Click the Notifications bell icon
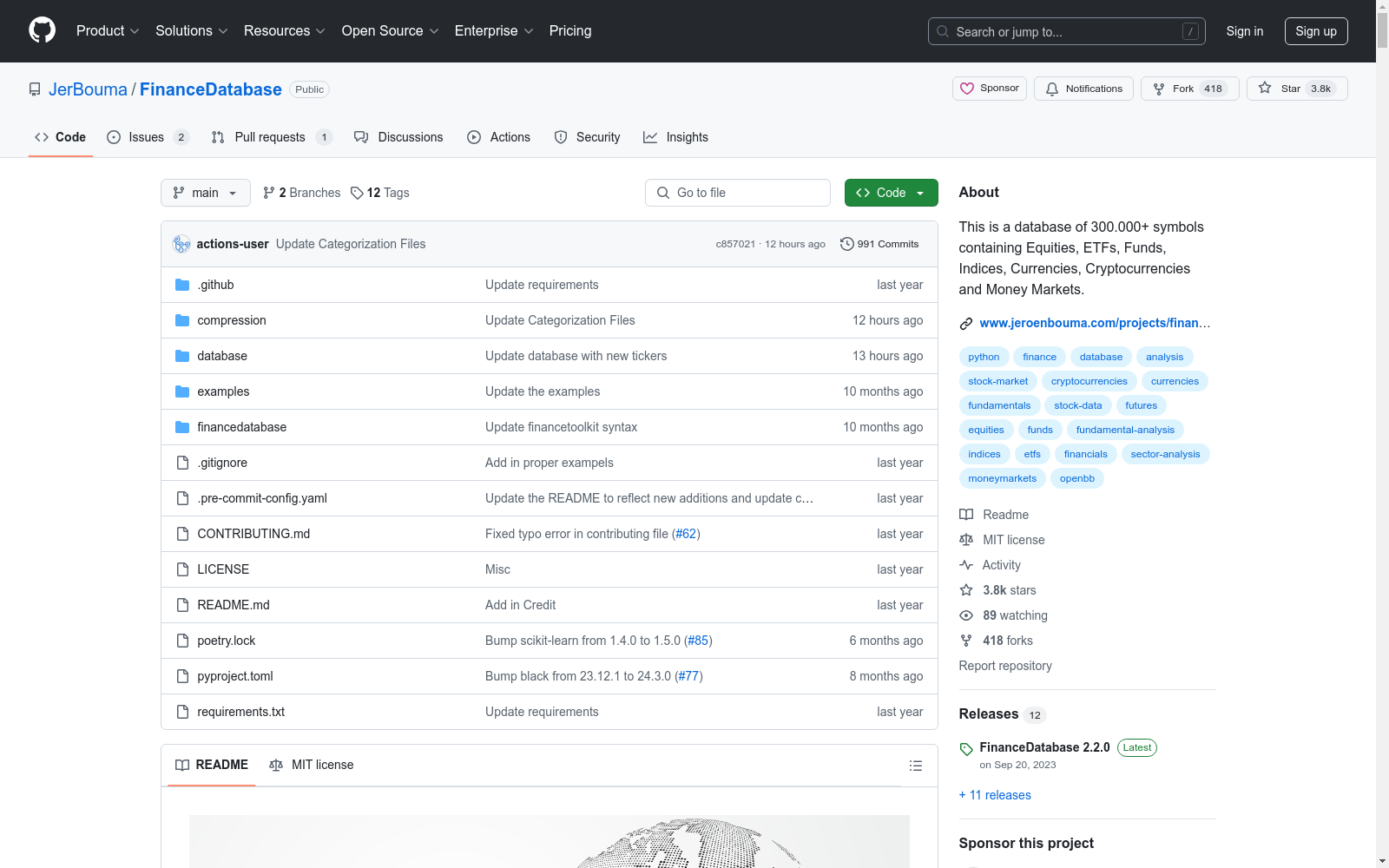This screenshot has height=868, width=1389. click(x=1052, y=89)
